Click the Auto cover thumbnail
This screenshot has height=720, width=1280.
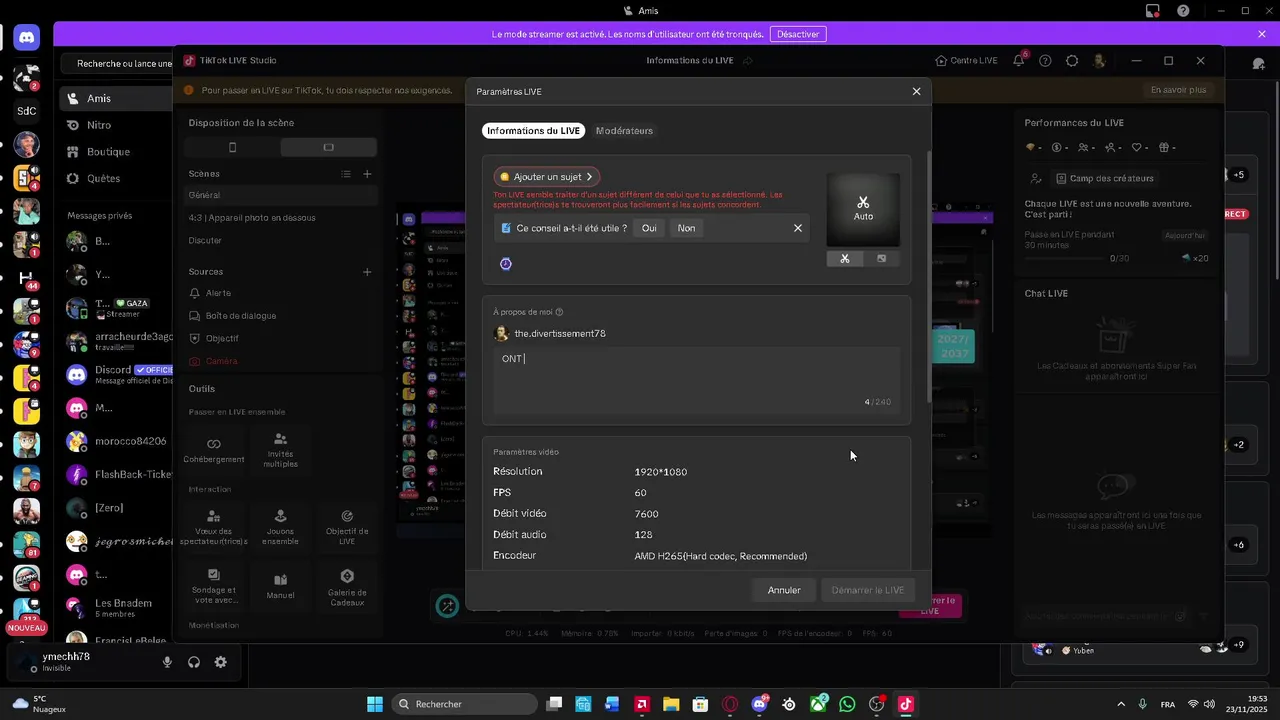pyautogui.click(x=863, y=209)
